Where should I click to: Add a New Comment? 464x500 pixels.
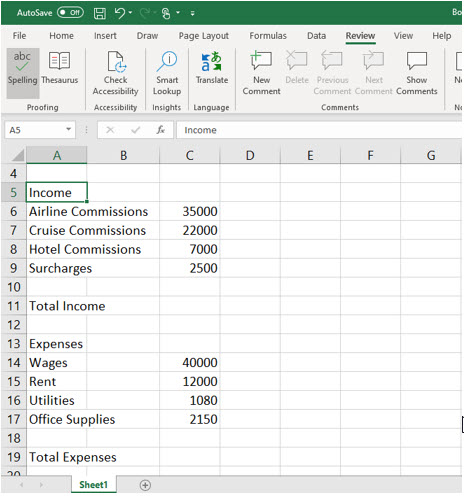[261, 73]
